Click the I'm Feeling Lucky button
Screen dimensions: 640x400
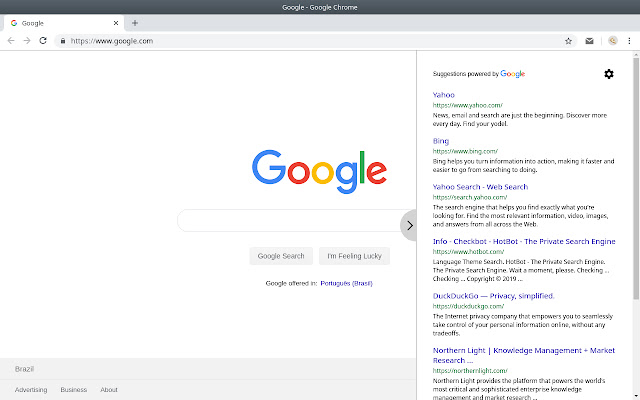point(354,256)
